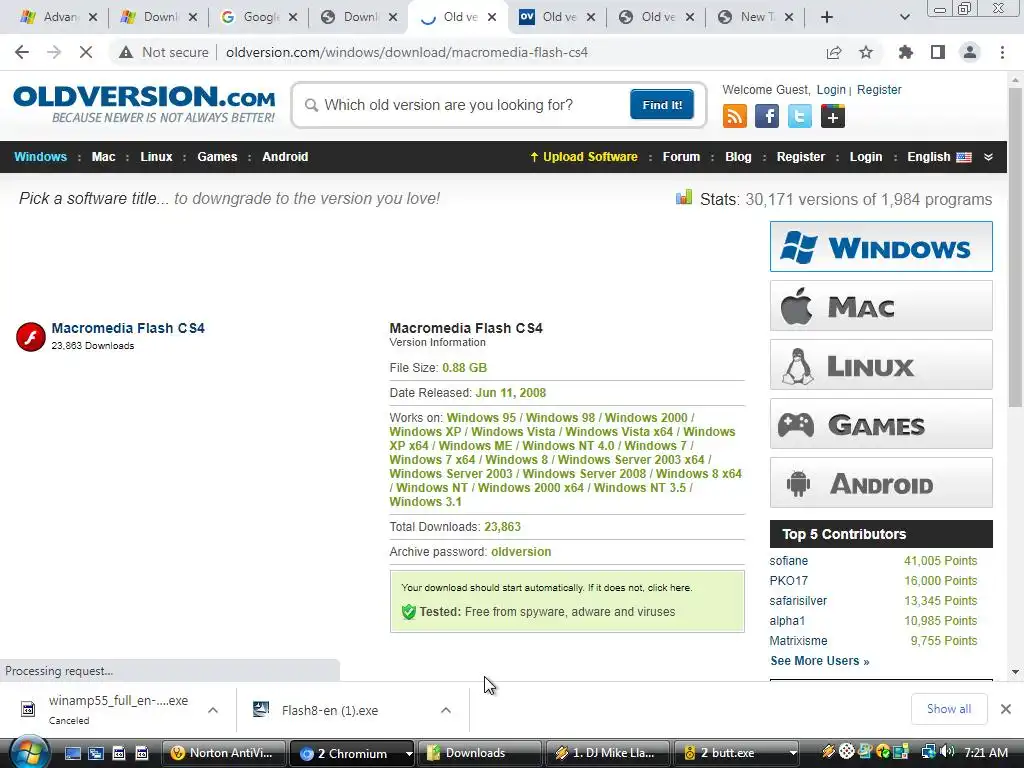The height and width of the screenshot is (768, 1024).
Task: Open the Extensions puzzle icon
Action: [906, 52]
